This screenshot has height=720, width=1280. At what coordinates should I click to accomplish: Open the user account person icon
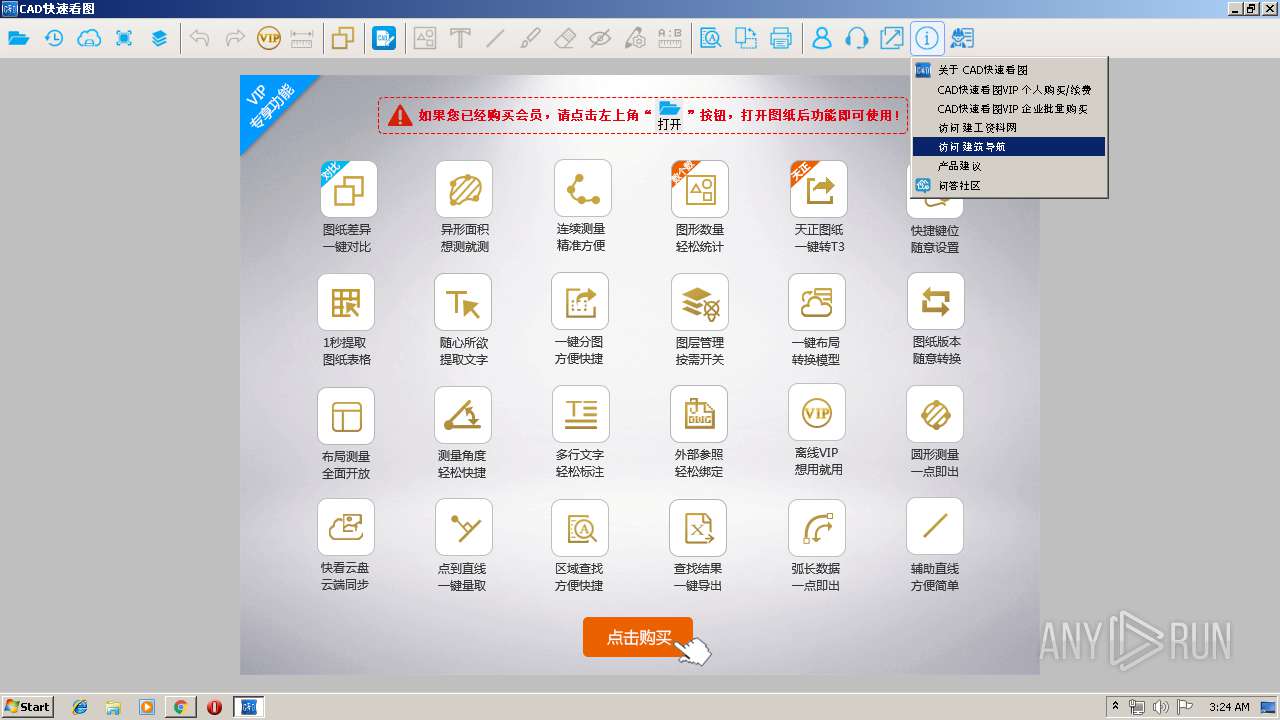click(822, 39)
